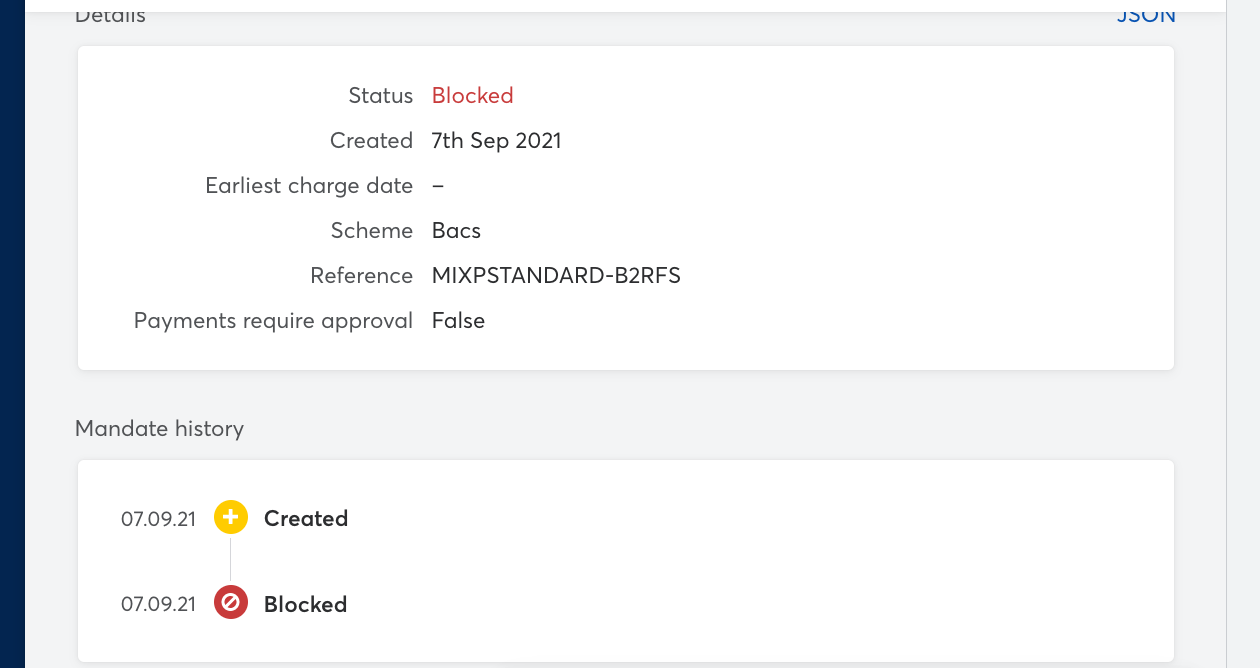Viewport: 1260px width, 668px height.
Task: Click the Scheme field label
Action: point(372,231)
